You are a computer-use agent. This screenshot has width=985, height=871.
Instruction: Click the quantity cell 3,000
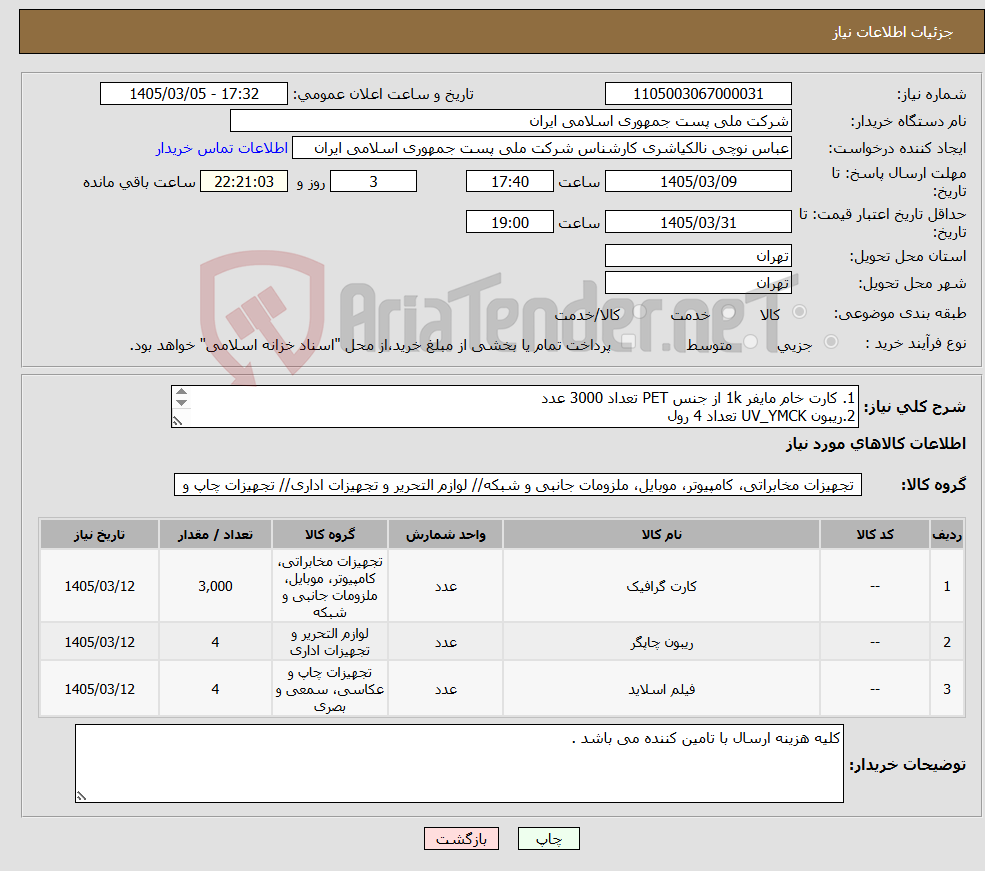coord(215,586)
